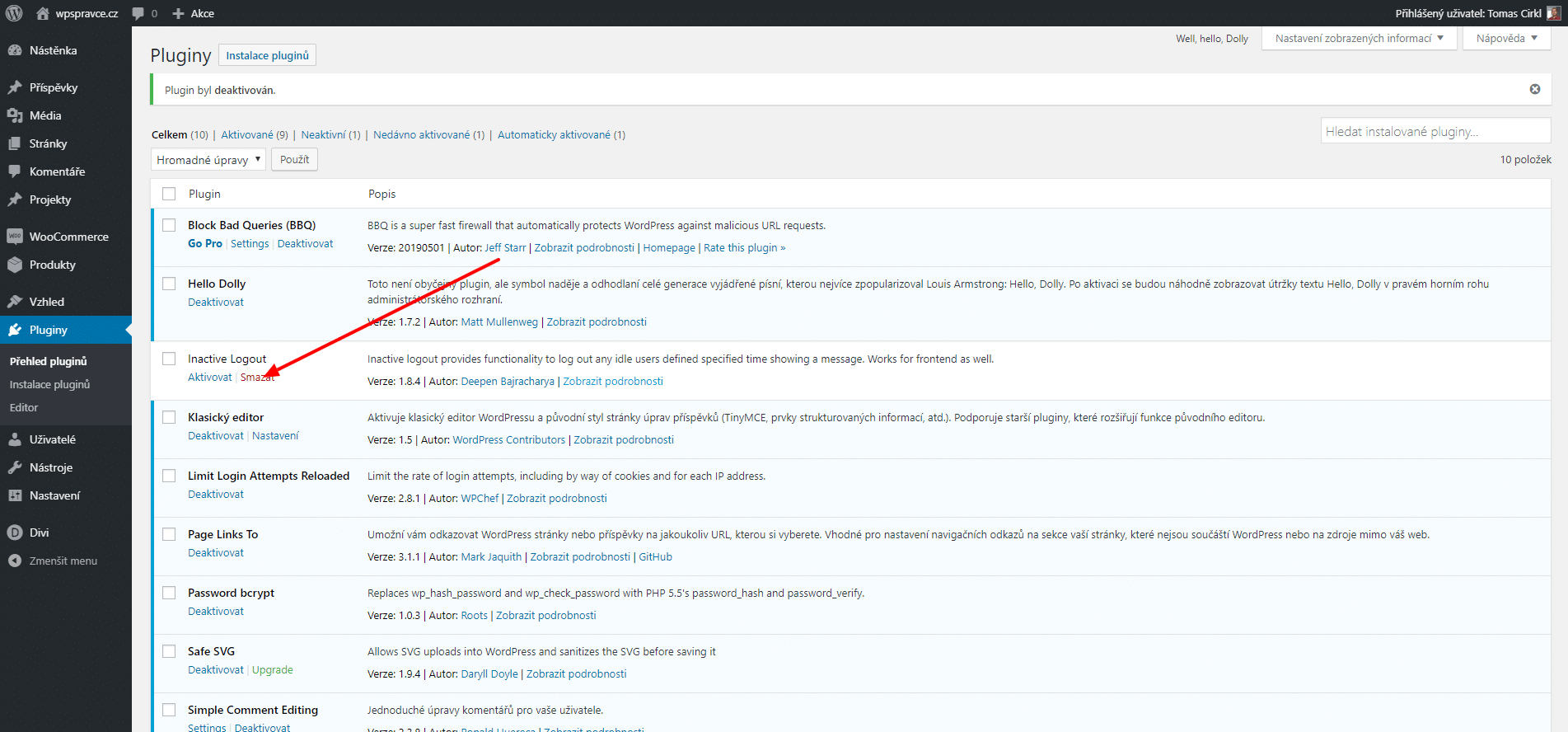The width and height of the screenshot is (1568, 732).
Task: Open Instalace pluginů submenu in sidebar
Action: point(49,384)
